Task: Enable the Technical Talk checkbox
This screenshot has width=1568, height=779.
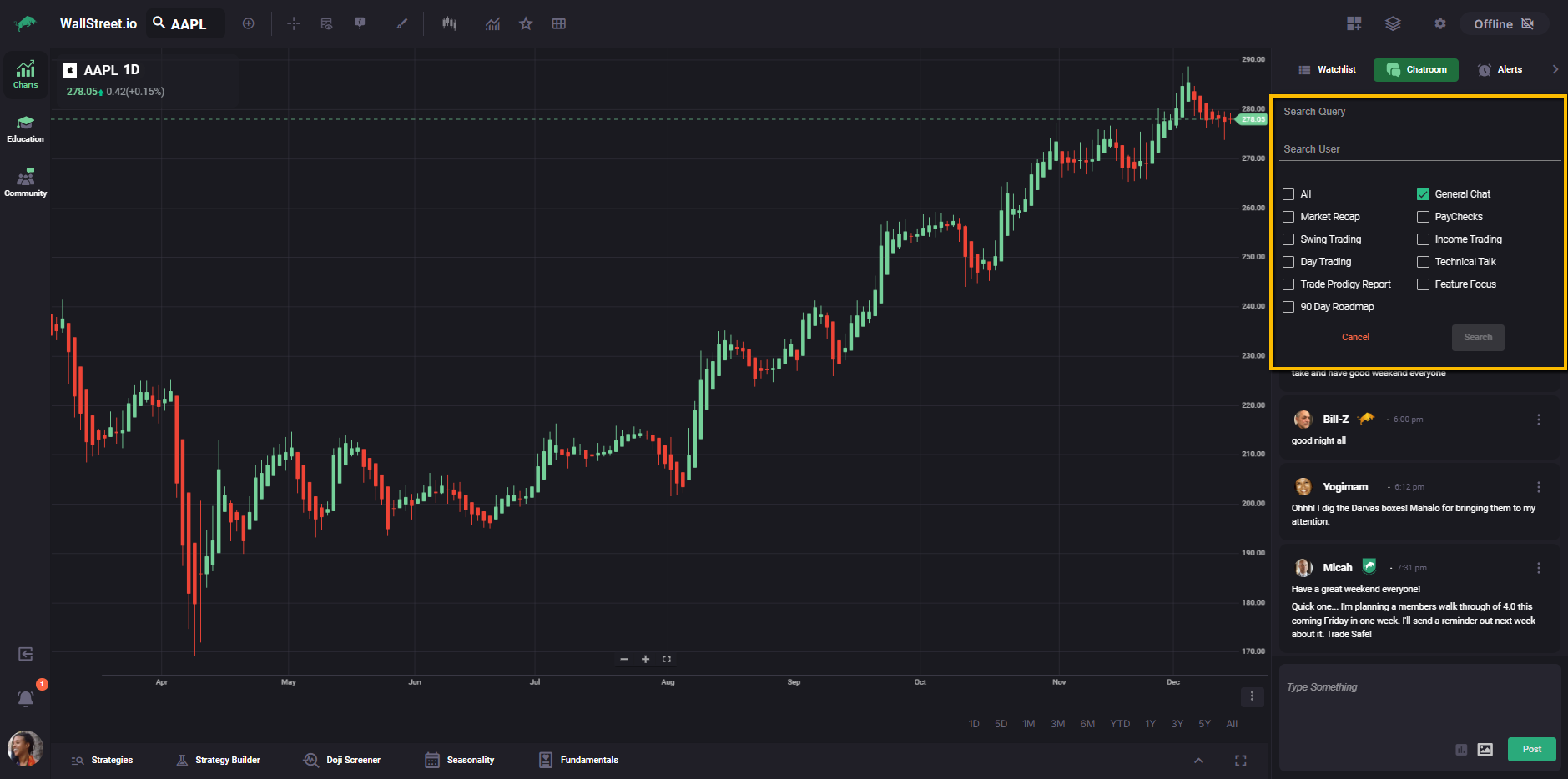Action: coord(1423,262)
